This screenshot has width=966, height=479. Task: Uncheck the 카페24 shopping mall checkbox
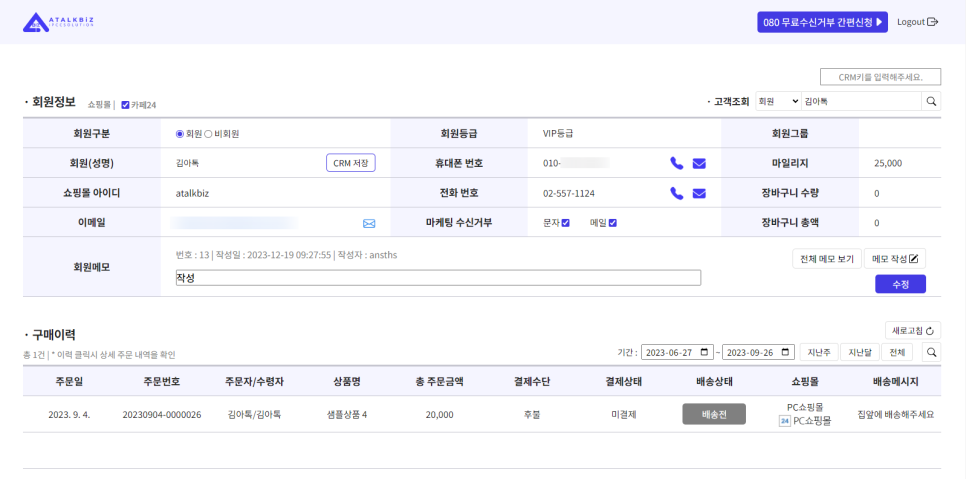click(x=125, y=105)
